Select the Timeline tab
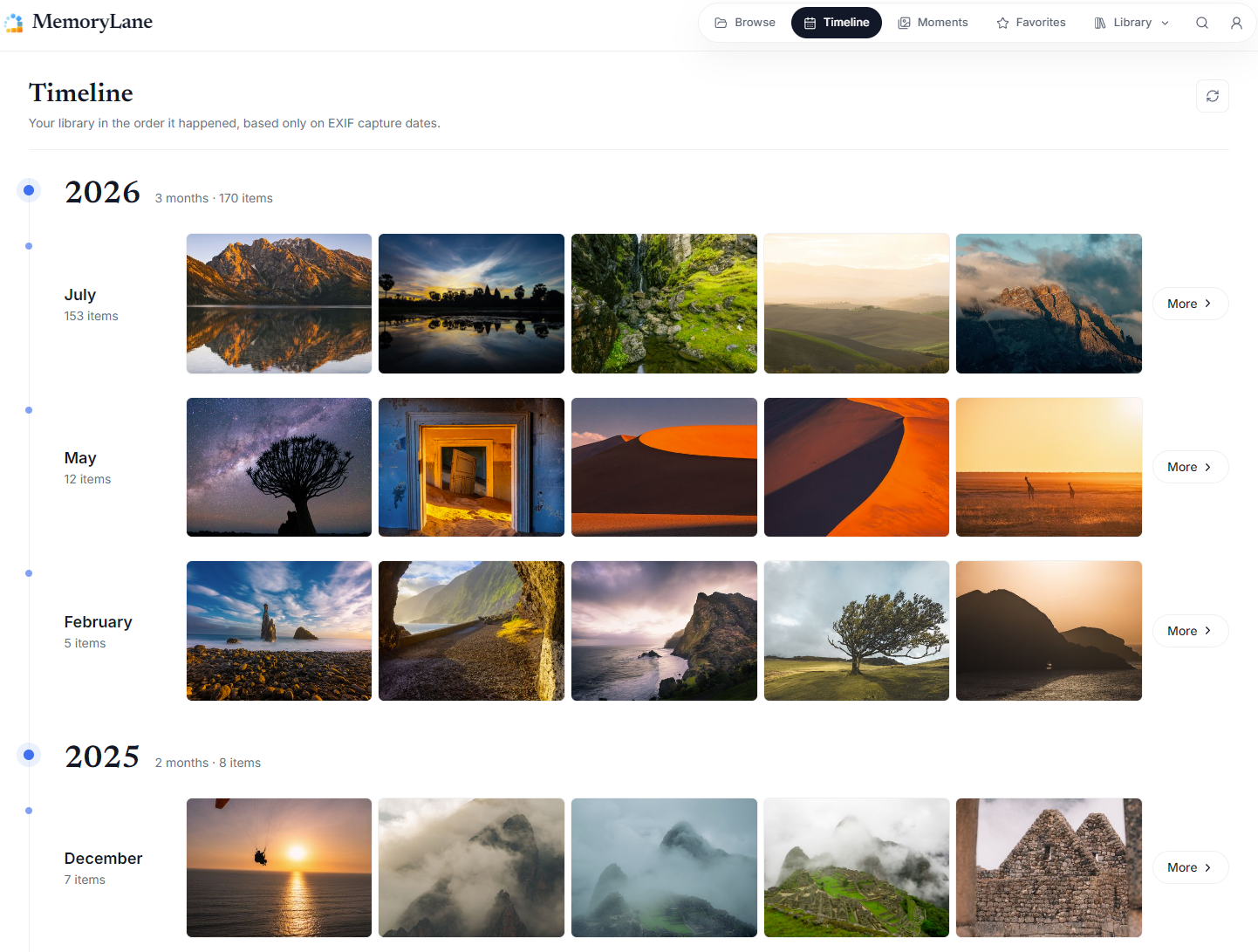 [x=837, y=23]
